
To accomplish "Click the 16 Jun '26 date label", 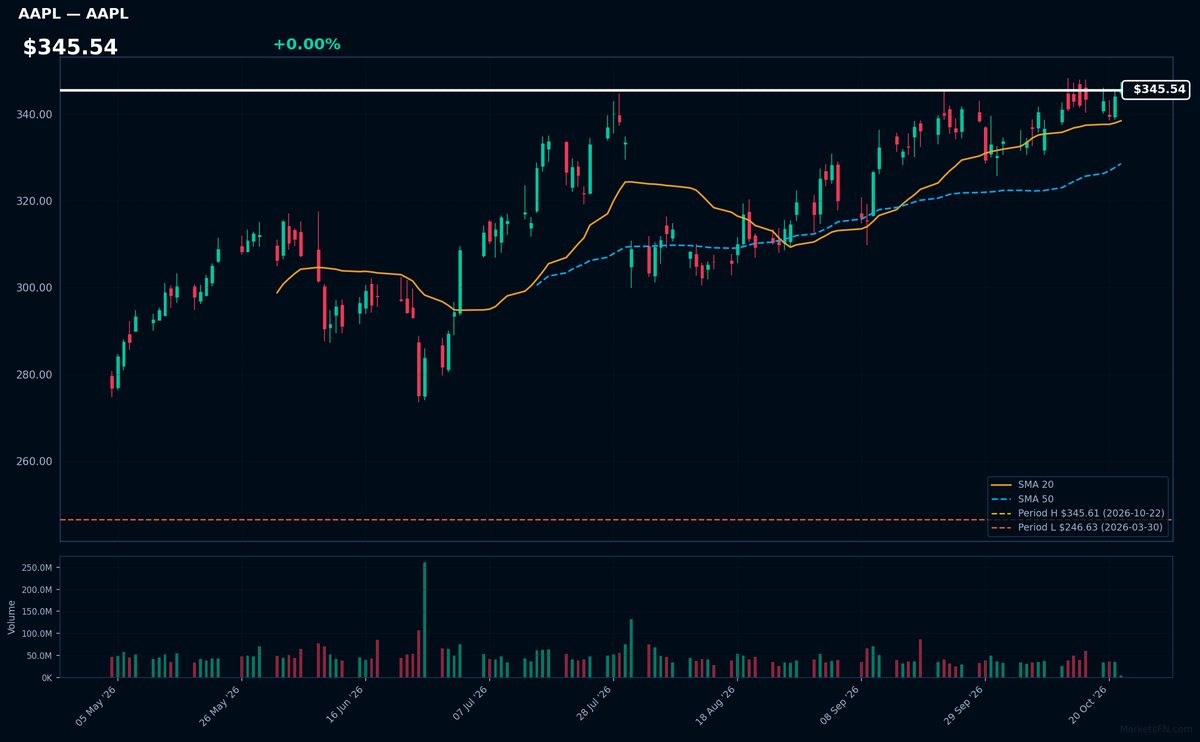I will point(344,705).
